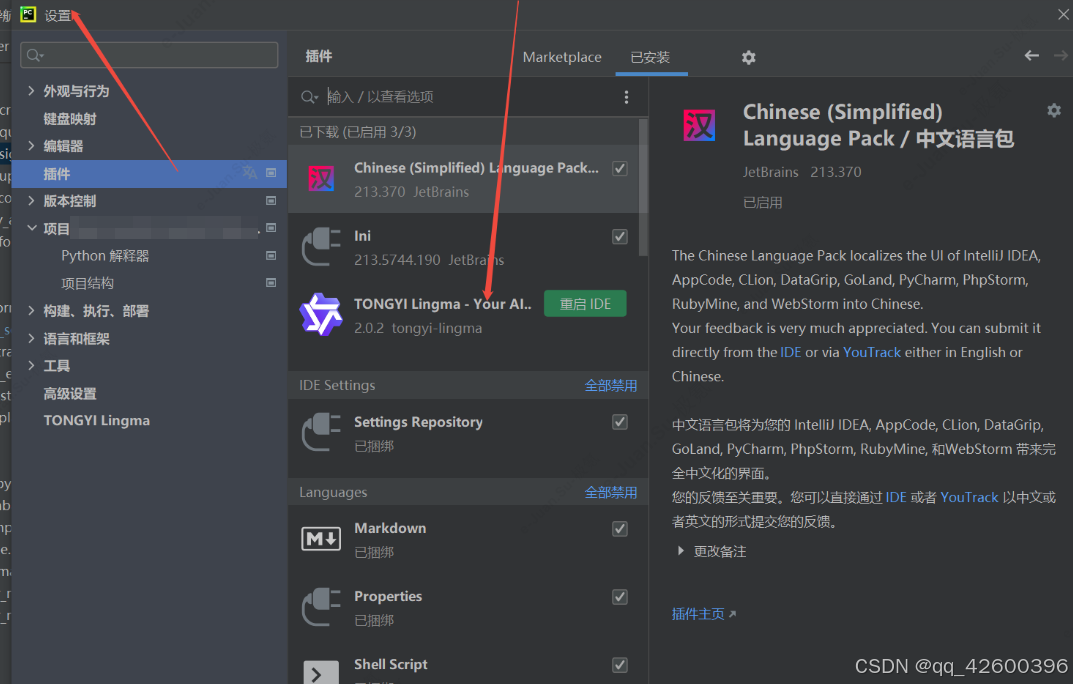The height and width of the screenshot is (684, 1073).
Task: Click the Settings Repository plugin icon
Action: (x=321, y=432)
